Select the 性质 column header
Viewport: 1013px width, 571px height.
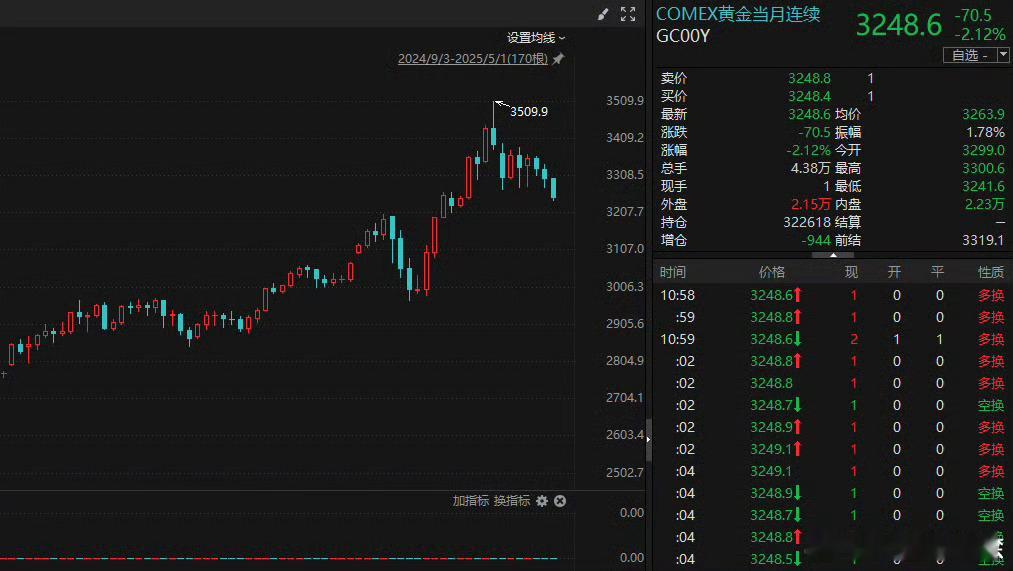click(x=991, y=273)
